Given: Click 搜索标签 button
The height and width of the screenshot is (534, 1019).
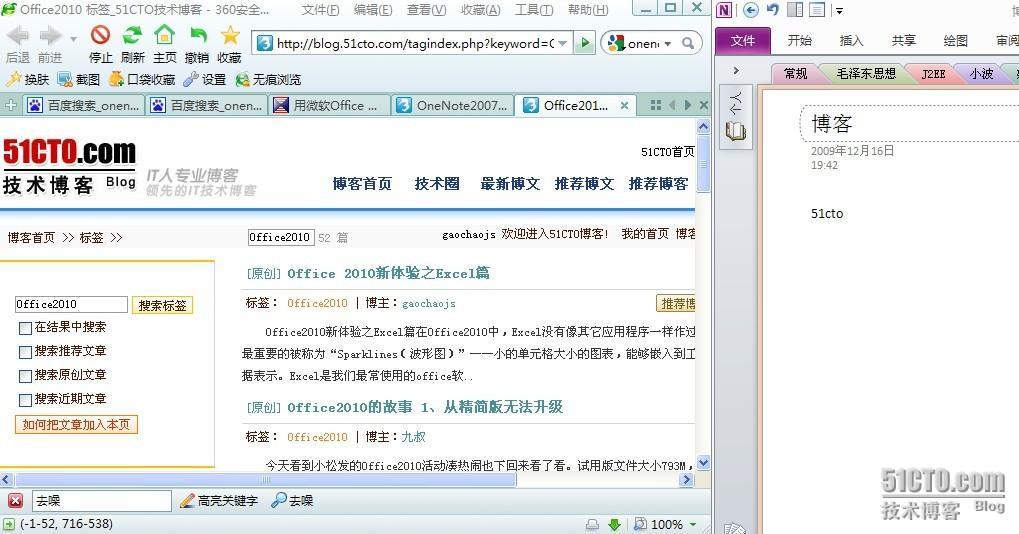Looking at the screenshot, I should [162, 305].
